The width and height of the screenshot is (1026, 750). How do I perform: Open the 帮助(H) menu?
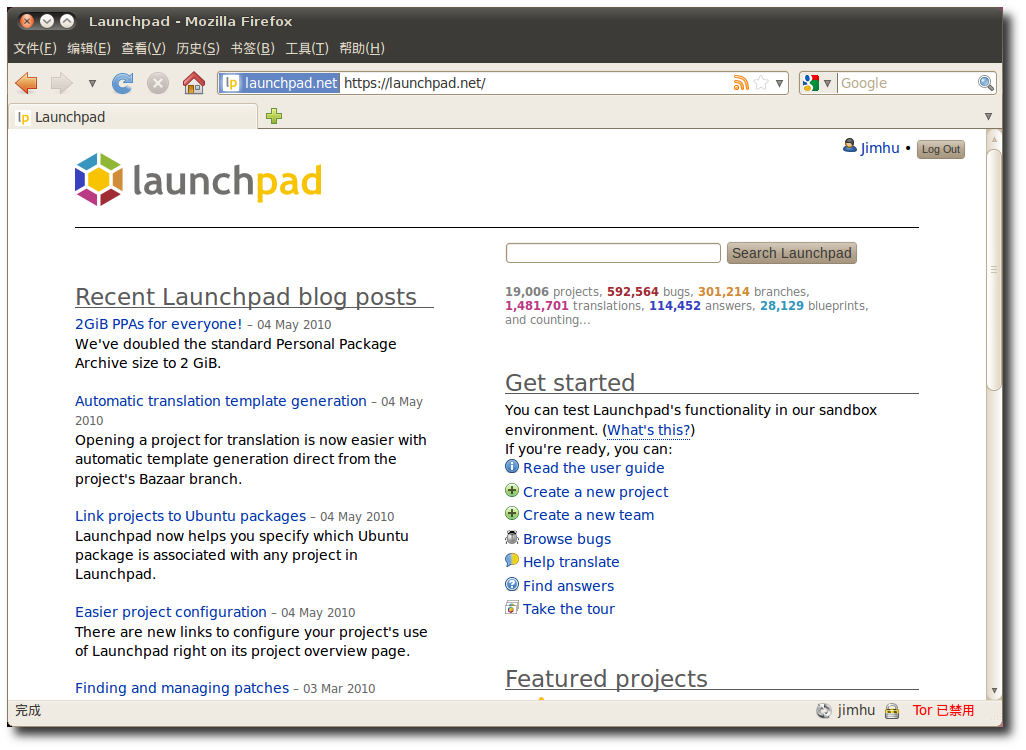coord(362,48)
